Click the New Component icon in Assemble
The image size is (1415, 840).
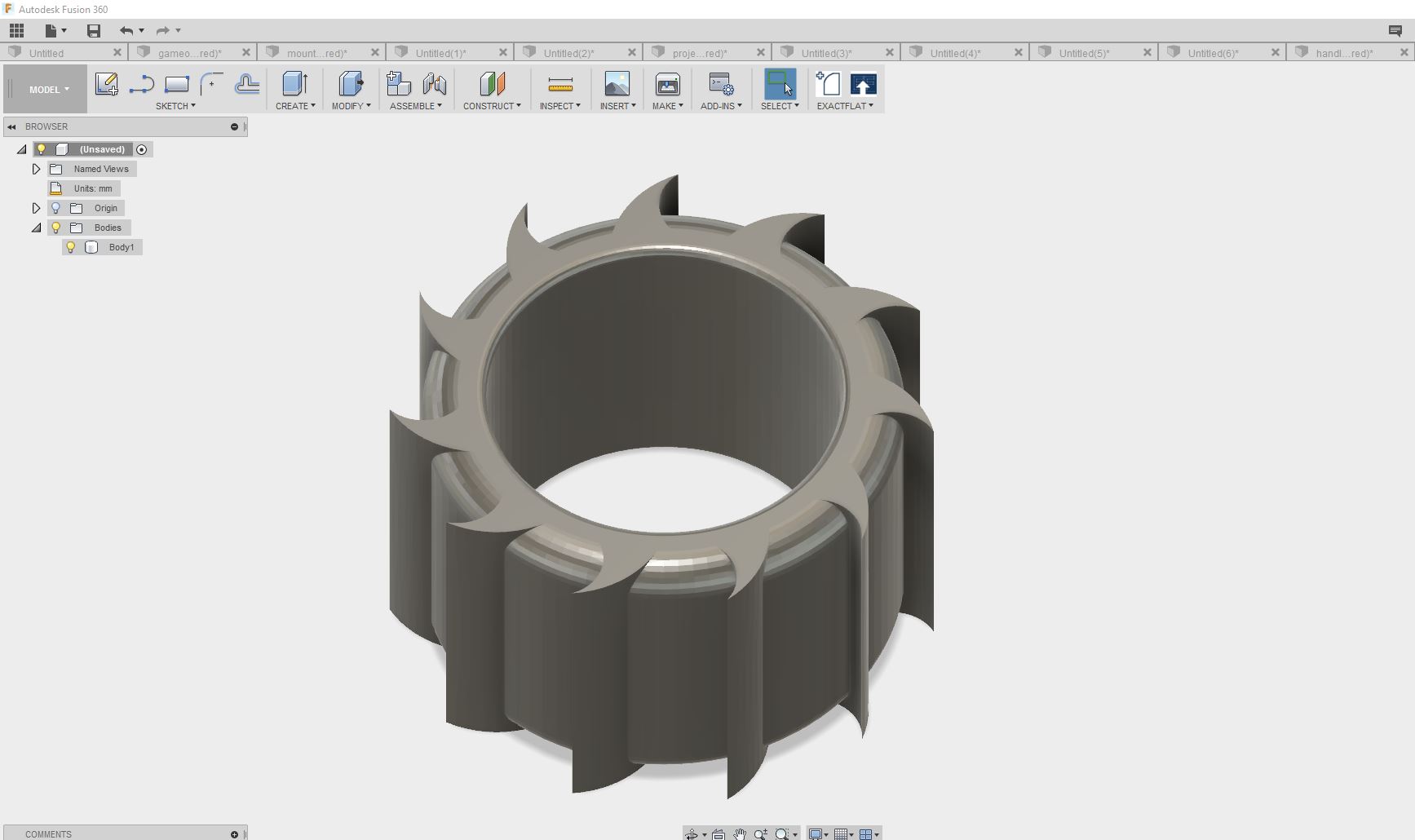(x=399, y=84)
